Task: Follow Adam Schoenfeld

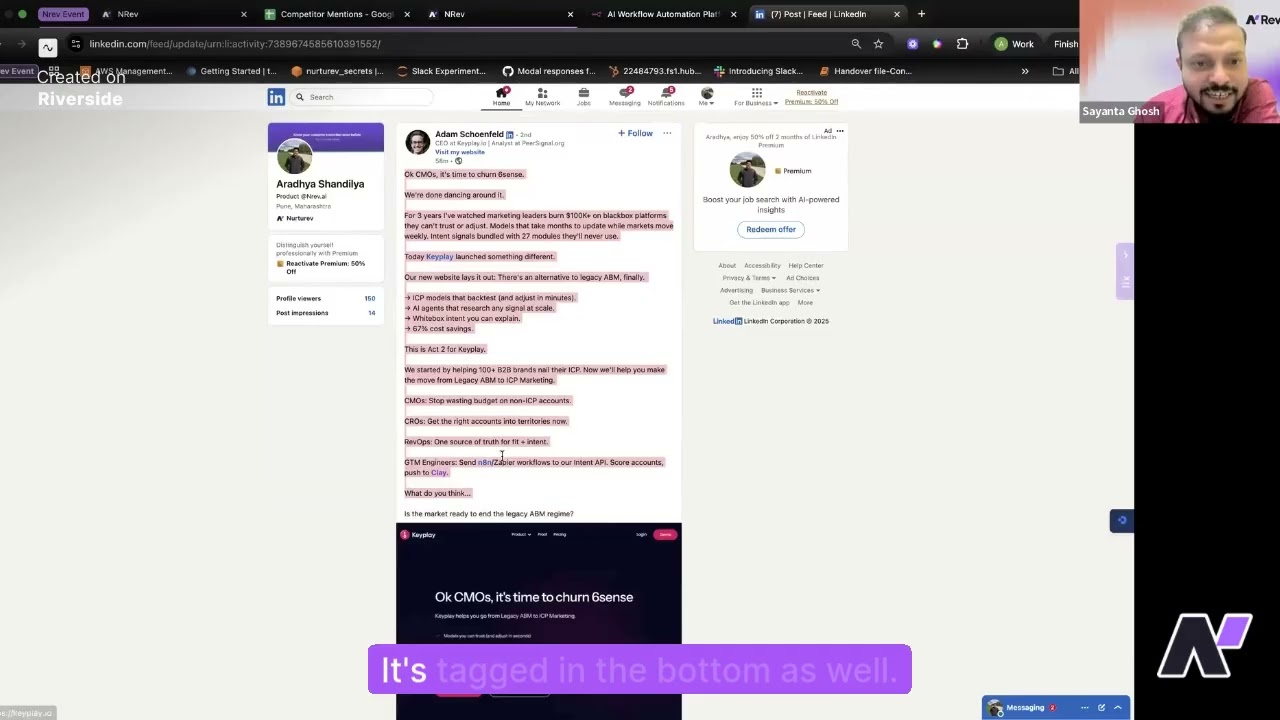Action: [635, 133]
